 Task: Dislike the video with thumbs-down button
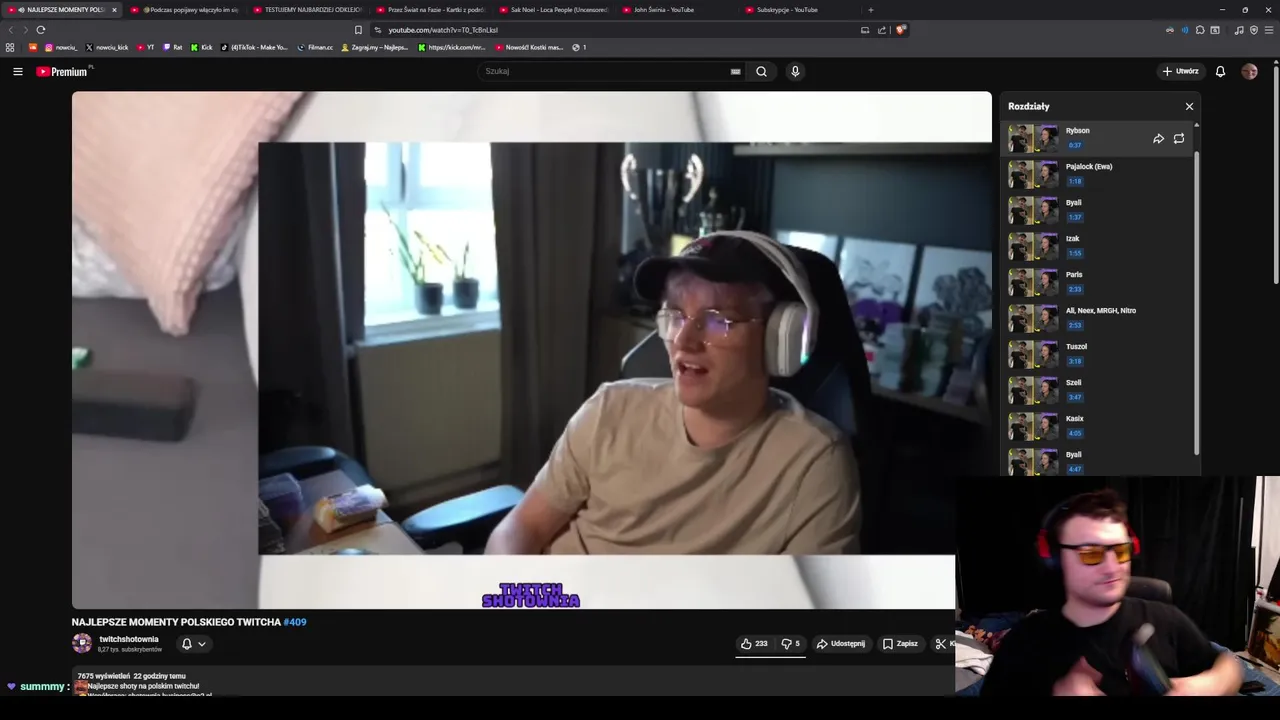(x=790, y=644)
